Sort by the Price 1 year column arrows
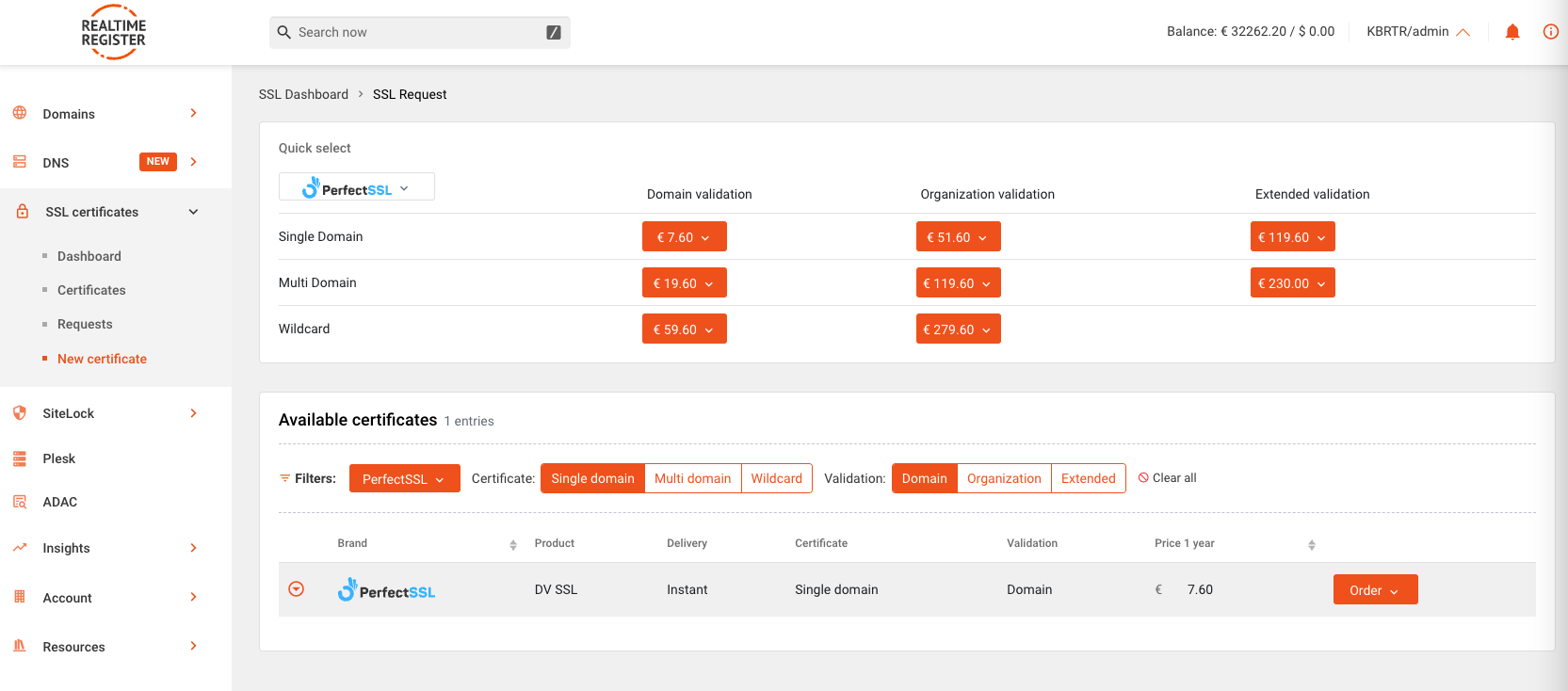Screen dimensions: 1568x691 tap(1312, 544)
